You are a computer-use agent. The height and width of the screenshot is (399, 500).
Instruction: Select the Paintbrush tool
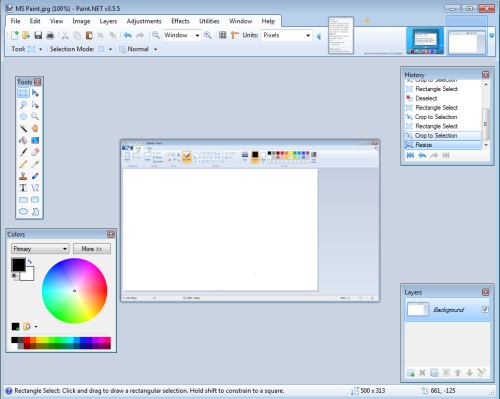pyautogui.click(x=23, y=152)
